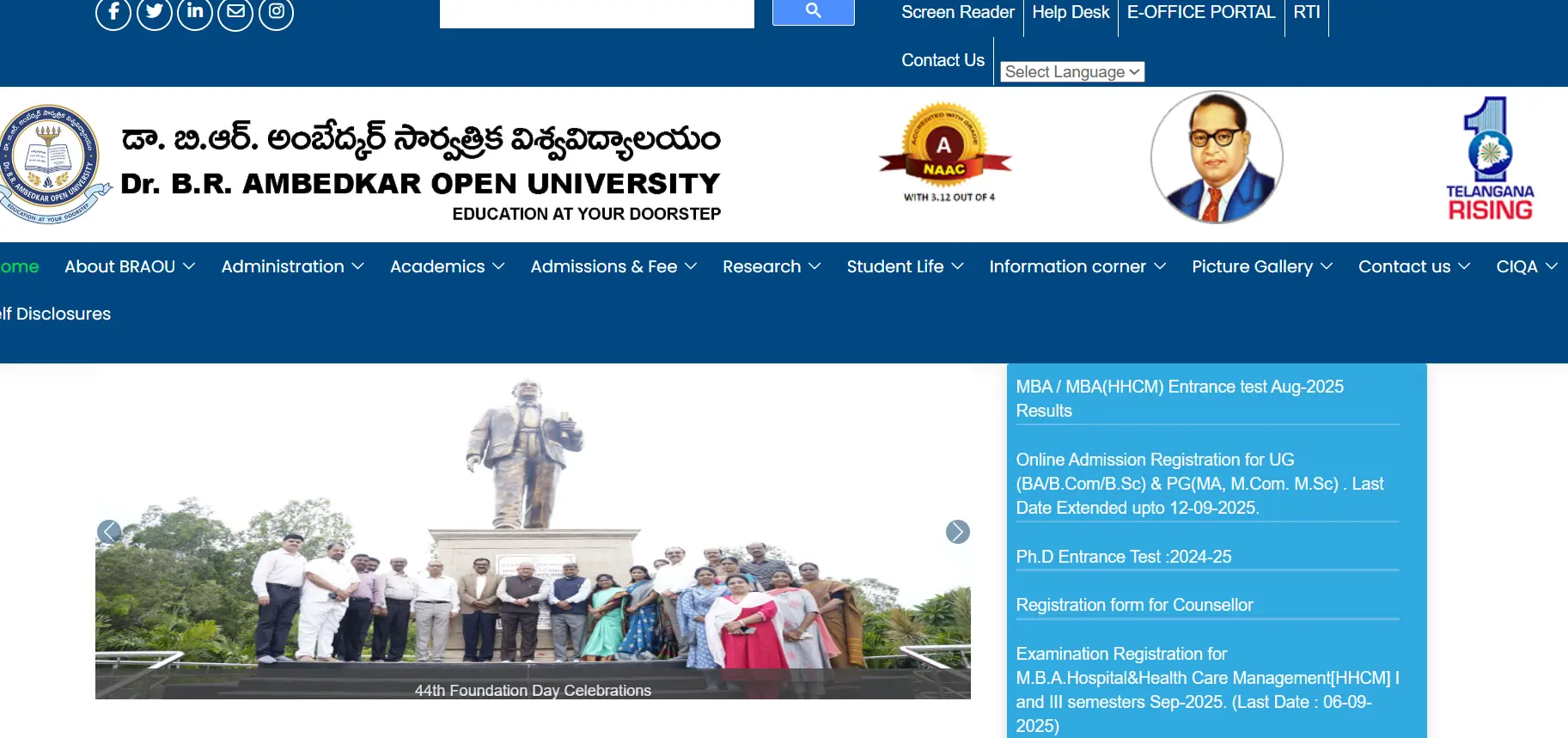Screen dimensions: 1568x738
Task: Go to previous slide with left arrow
Action: (x=109, y=532)
